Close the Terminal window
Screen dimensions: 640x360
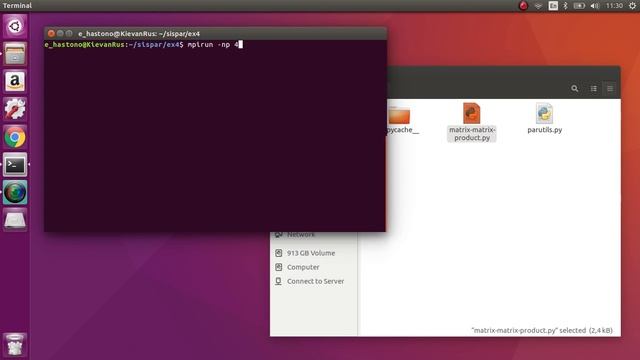(x=51, y=33)
